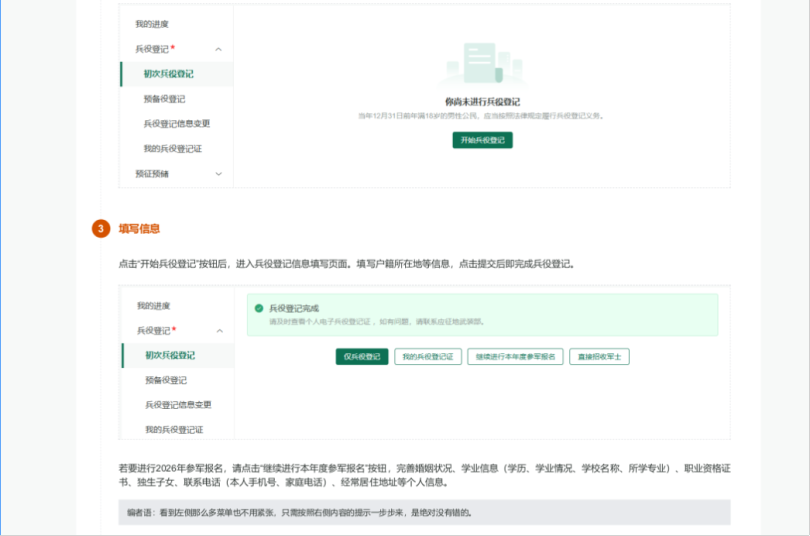
Task: Collapse 兵役登记 chevron in the 你尚未进行兵役登记 panel
Action: click(219, 50)
